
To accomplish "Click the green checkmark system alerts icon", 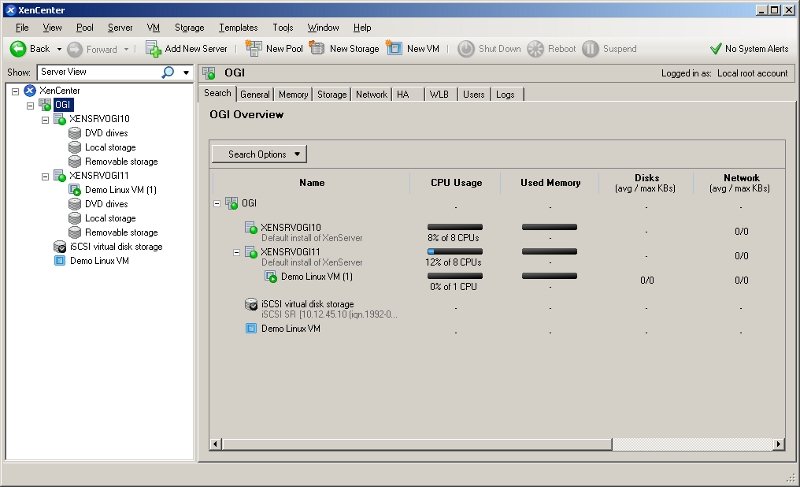I will tap(716, 49).
